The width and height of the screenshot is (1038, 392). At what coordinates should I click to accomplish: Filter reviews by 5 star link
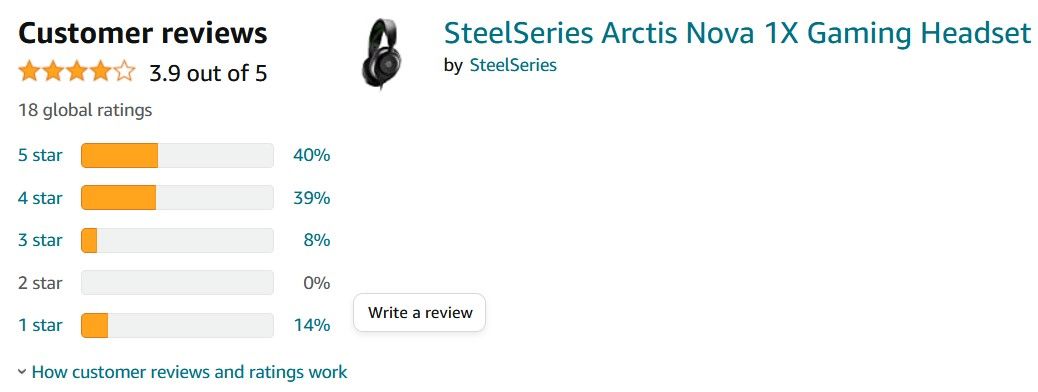click(x=40, y=156)
